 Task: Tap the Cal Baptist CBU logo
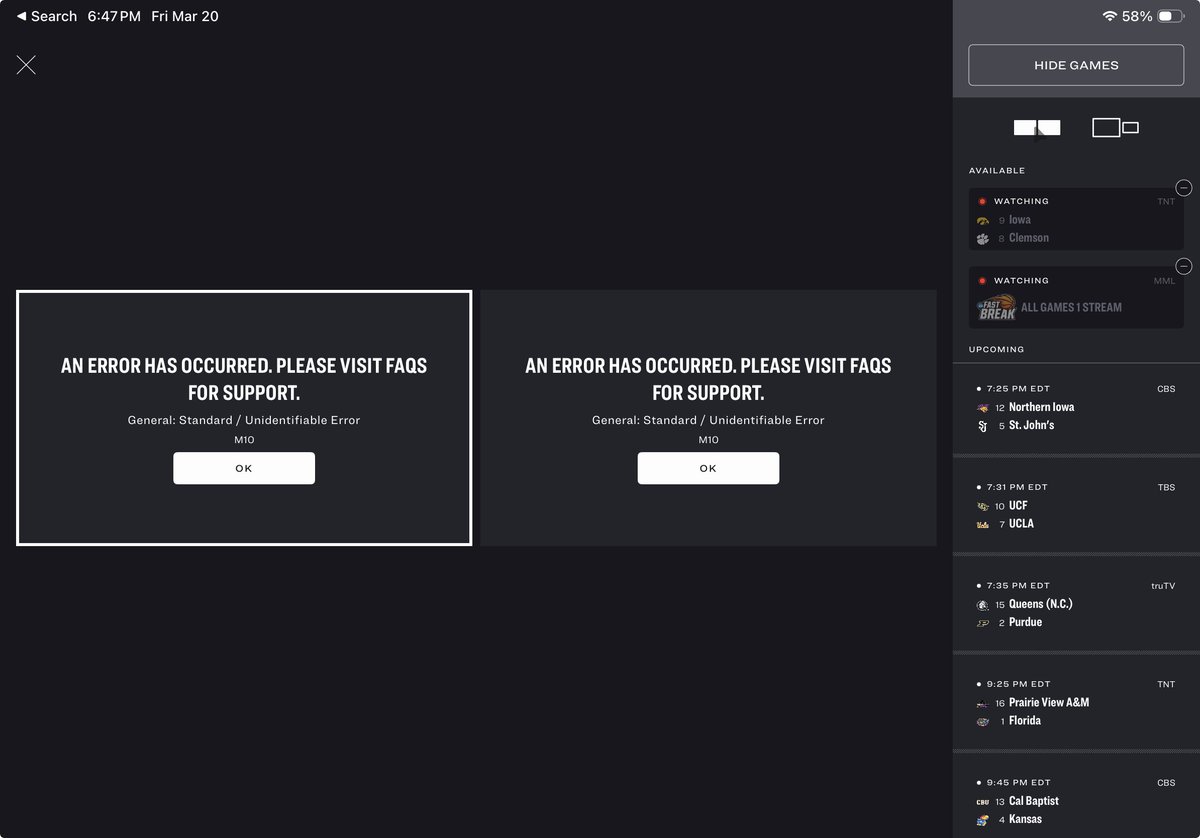(982, 802)
